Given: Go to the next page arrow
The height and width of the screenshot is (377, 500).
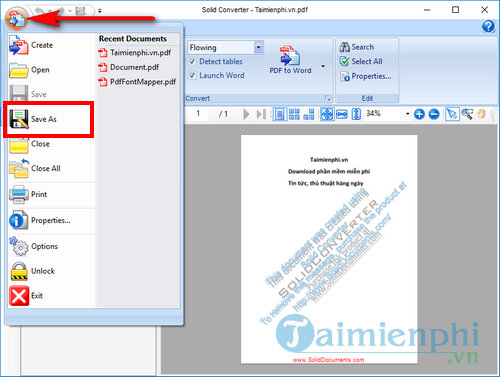Looking at the screenshot, I should pos(246,114).
